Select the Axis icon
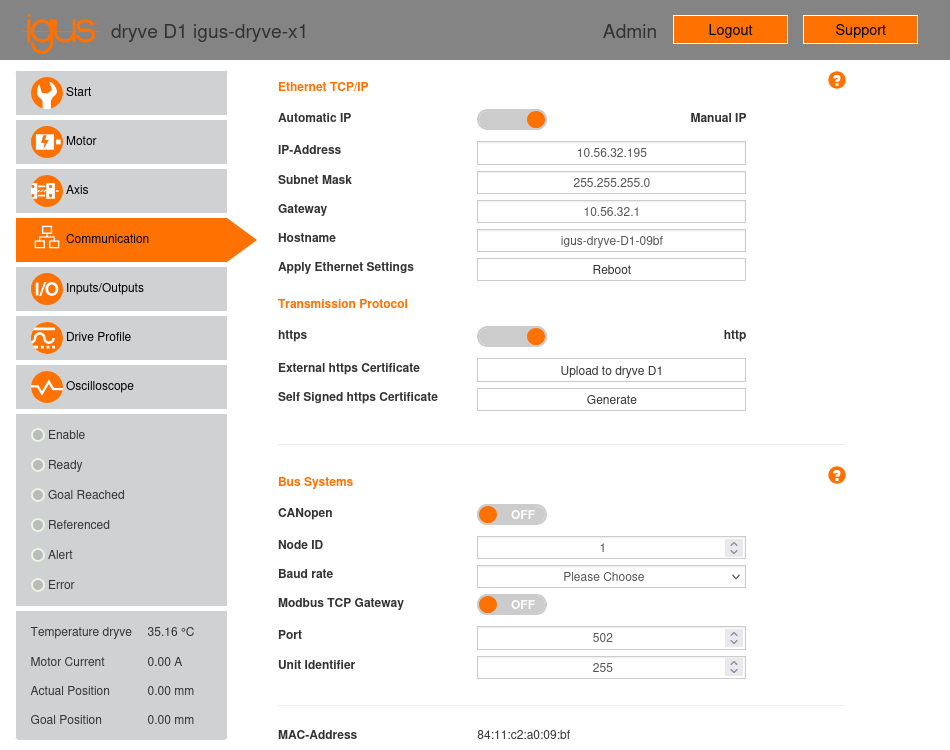The width and height of the screenshot is (950, 750). (46, 191)
